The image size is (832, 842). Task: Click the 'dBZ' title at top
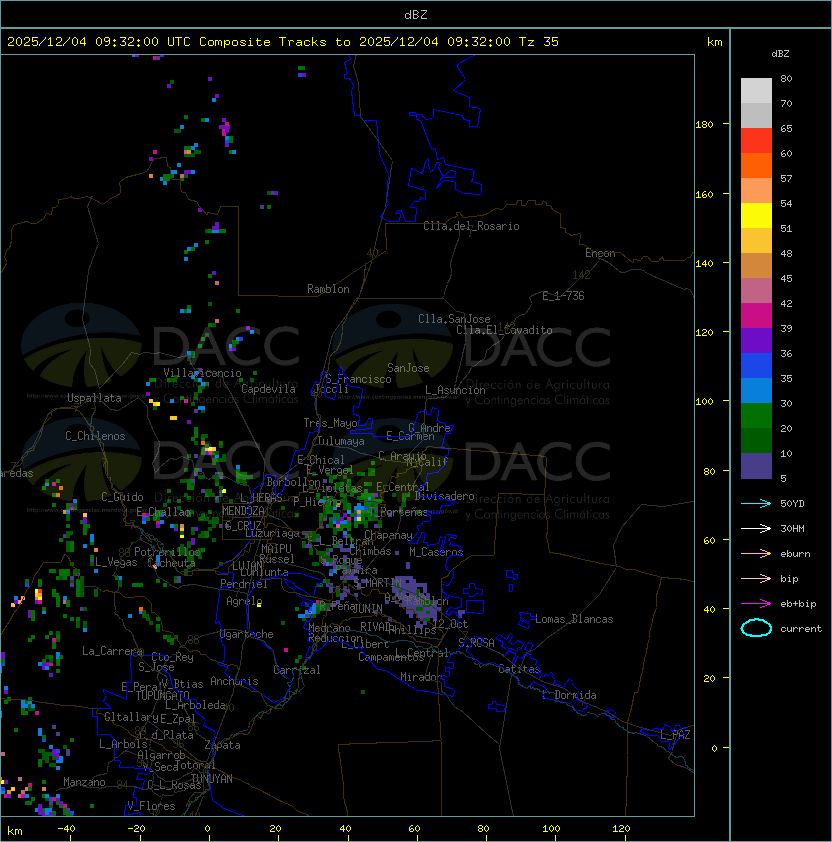pos(416,14)
